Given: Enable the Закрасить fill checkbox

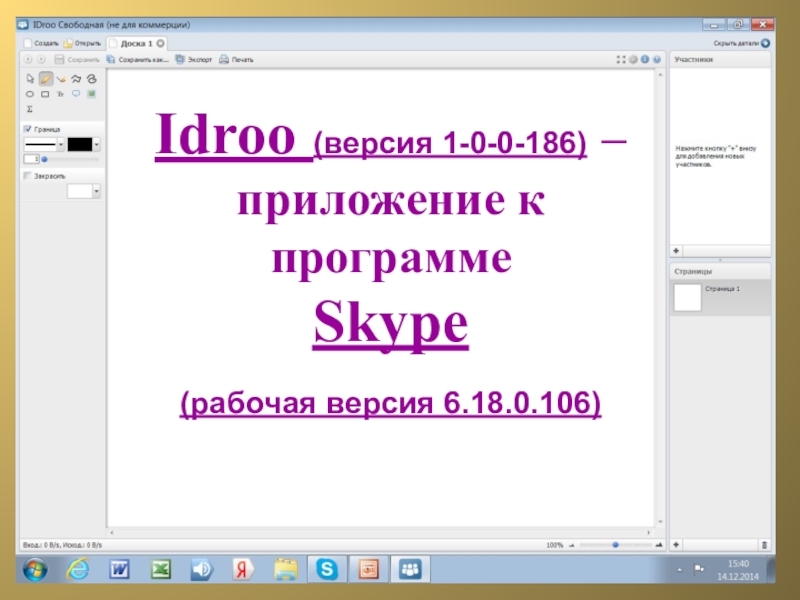Looking at the screenshot, I should [27, 175].
